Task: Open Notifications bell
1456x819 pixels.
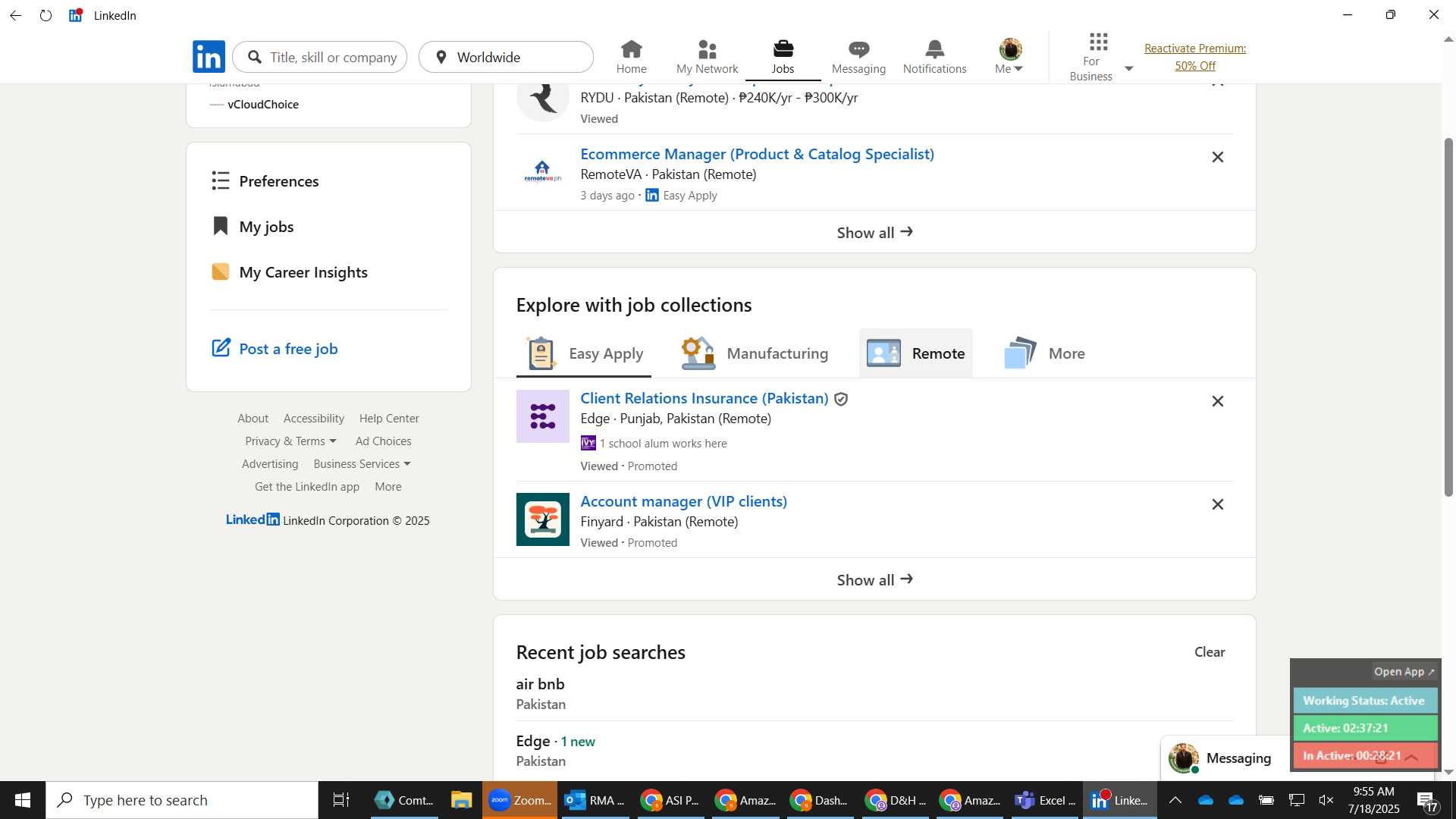Action: click(x=934, y=57)
